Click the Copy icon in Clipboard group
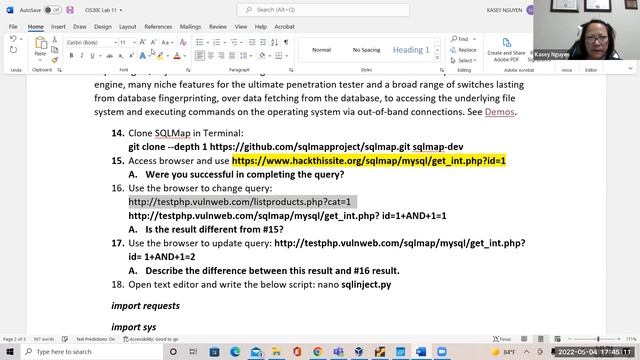The height and width of the screenshot is (360, 640). [x=55, y=50]
